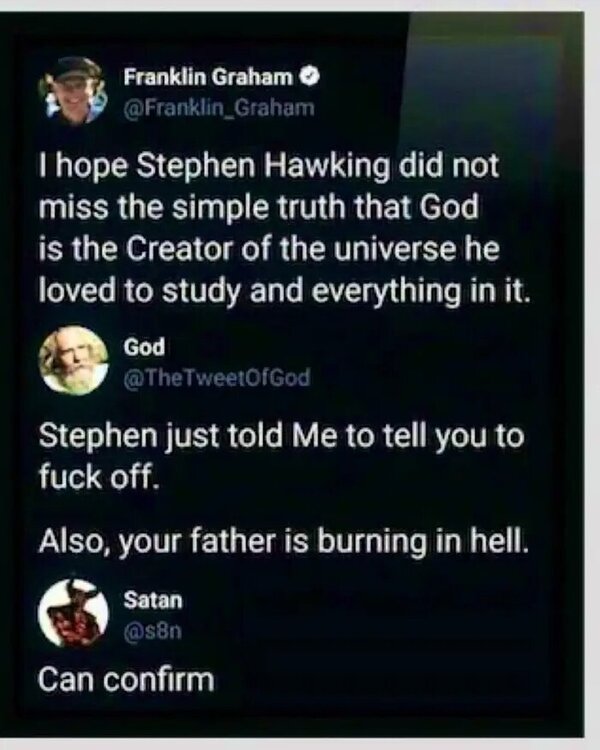Click the 'miss the simple truth that God' line

[x=258, y=208]
